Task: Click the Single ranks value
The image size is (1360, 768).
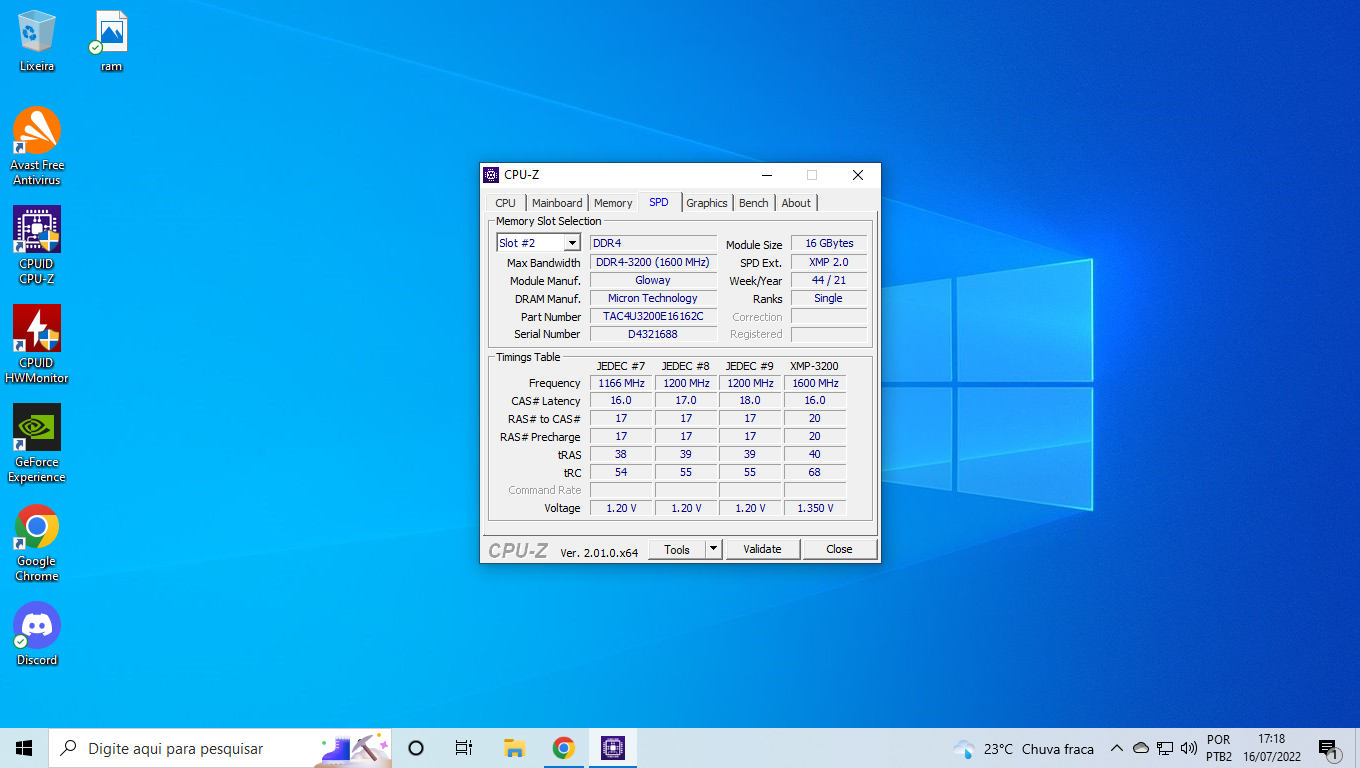Action: click(x=829, y=298)
